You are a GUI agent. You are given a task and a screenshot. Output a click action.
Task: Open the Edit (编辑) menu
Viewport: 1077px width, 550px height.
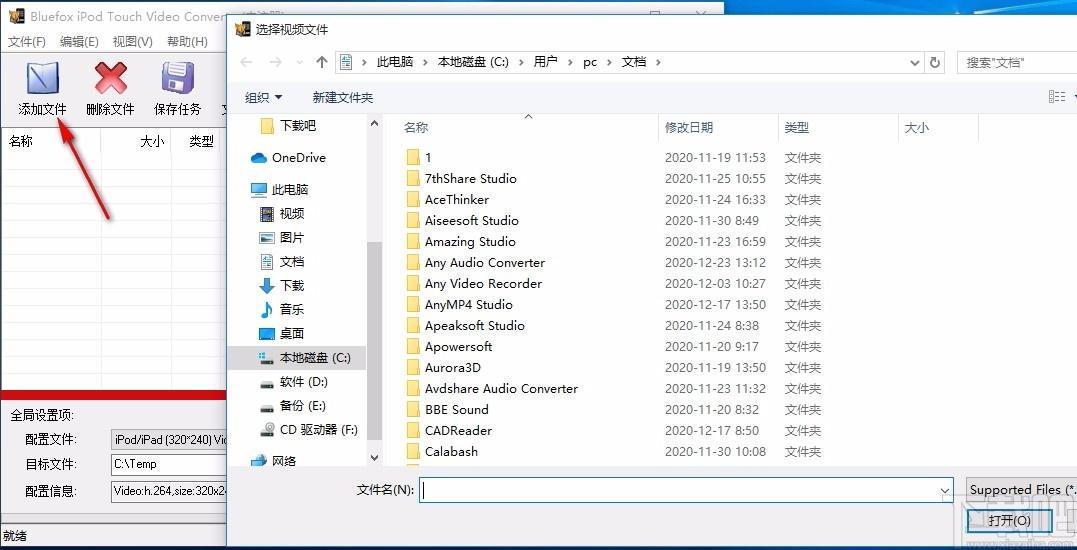click(79, 42)
